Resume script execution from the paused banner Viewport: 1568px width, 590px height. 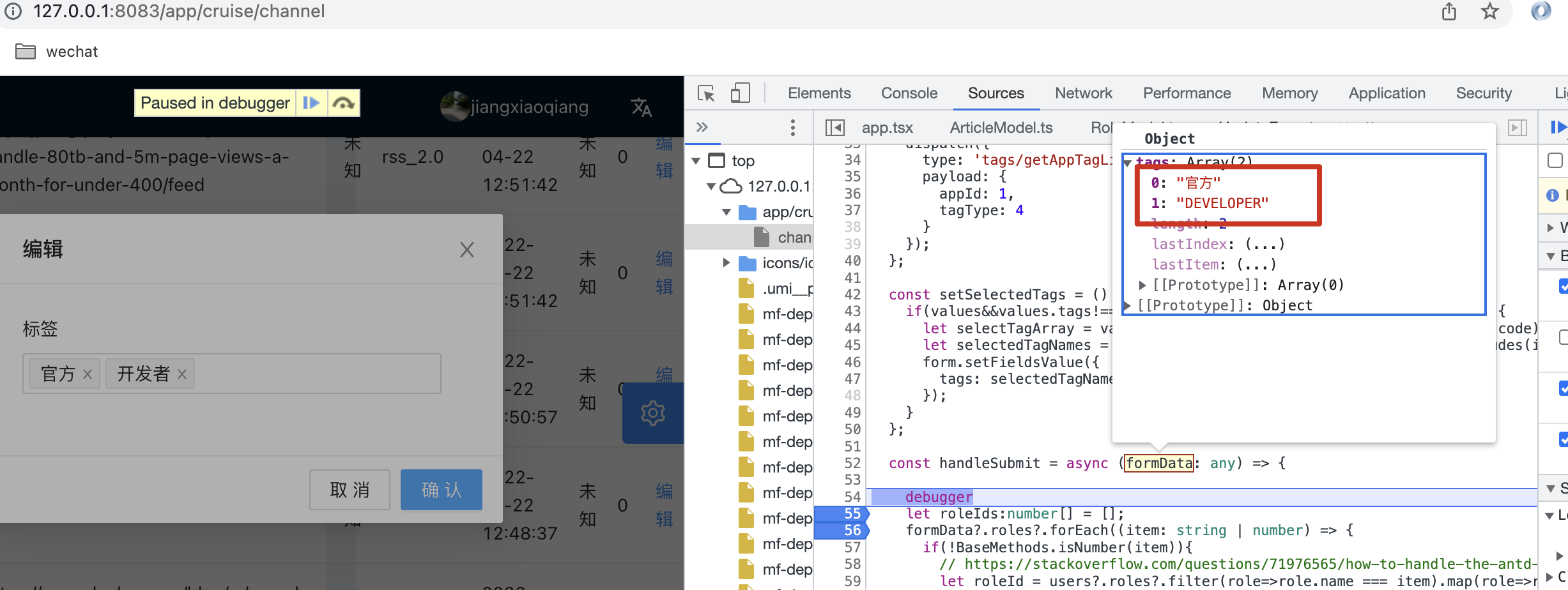pos(311,102)
